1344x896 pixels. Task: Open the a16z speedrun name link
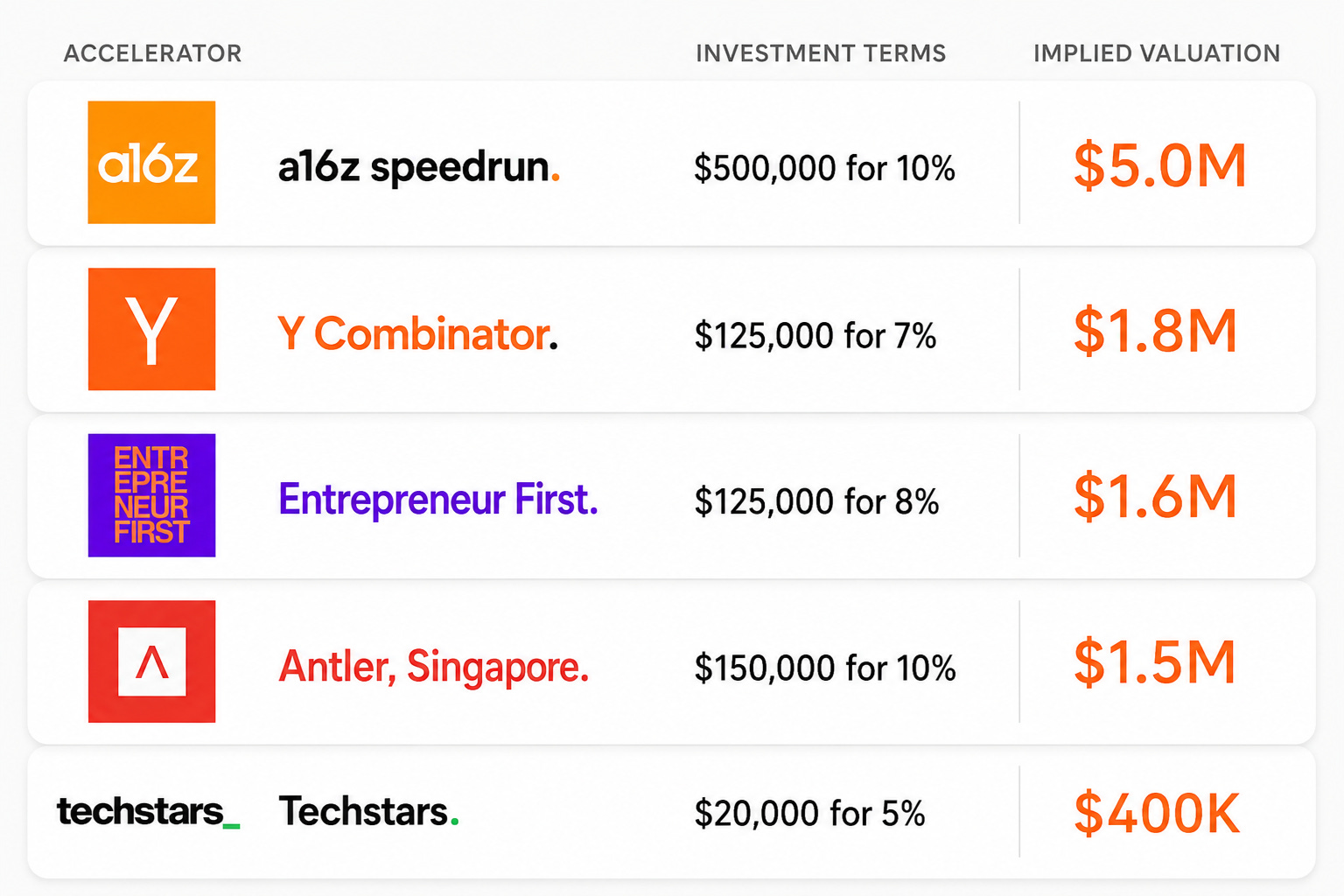[419, 167]
